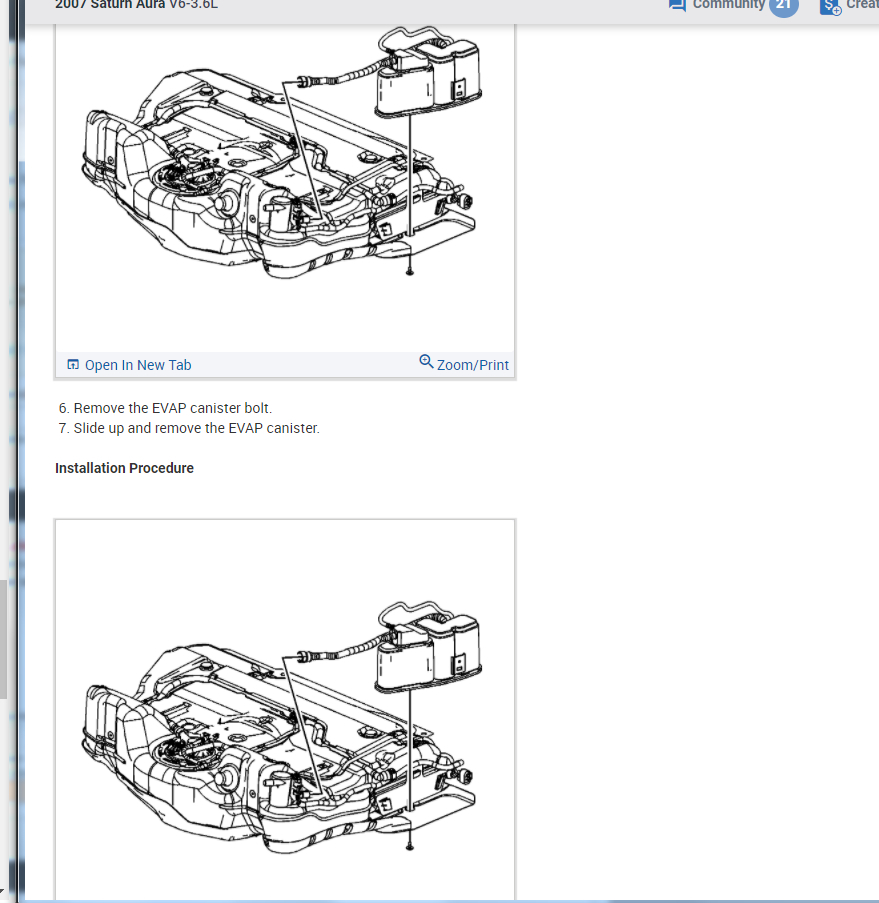Viewport: 879px width, 903px height.
Task: Click the Community count badge showing 21
Action: 783,6
